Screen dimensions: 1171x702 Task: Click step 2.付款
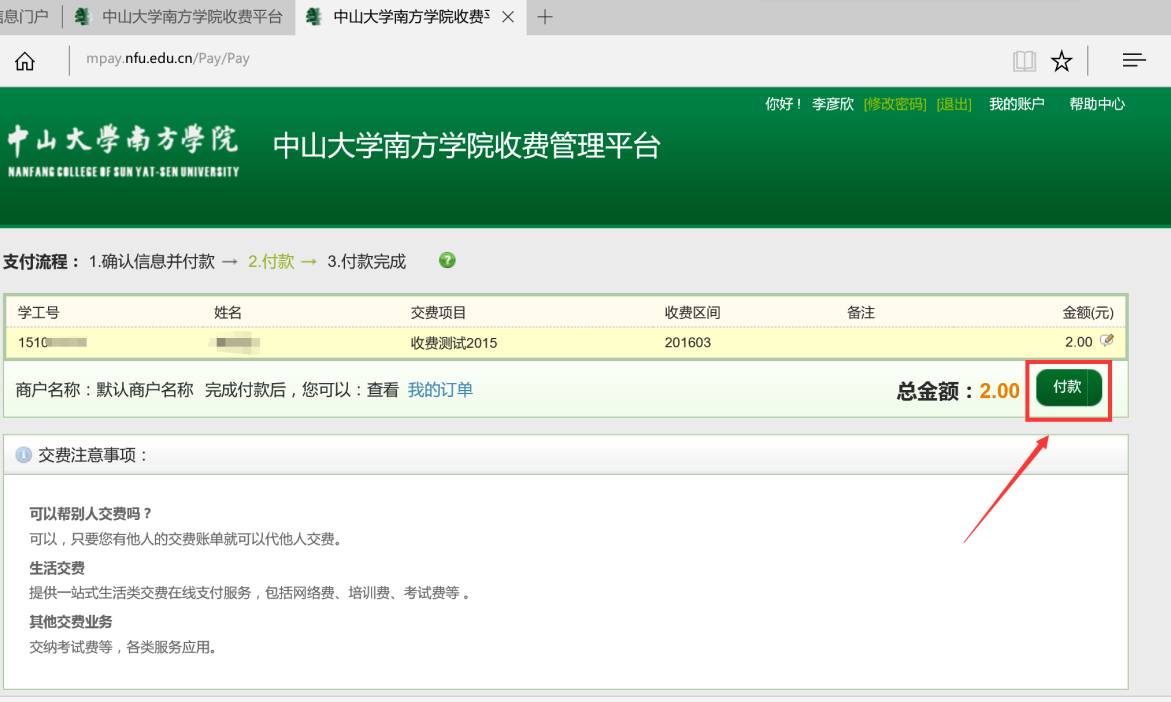tap(271, 261)
